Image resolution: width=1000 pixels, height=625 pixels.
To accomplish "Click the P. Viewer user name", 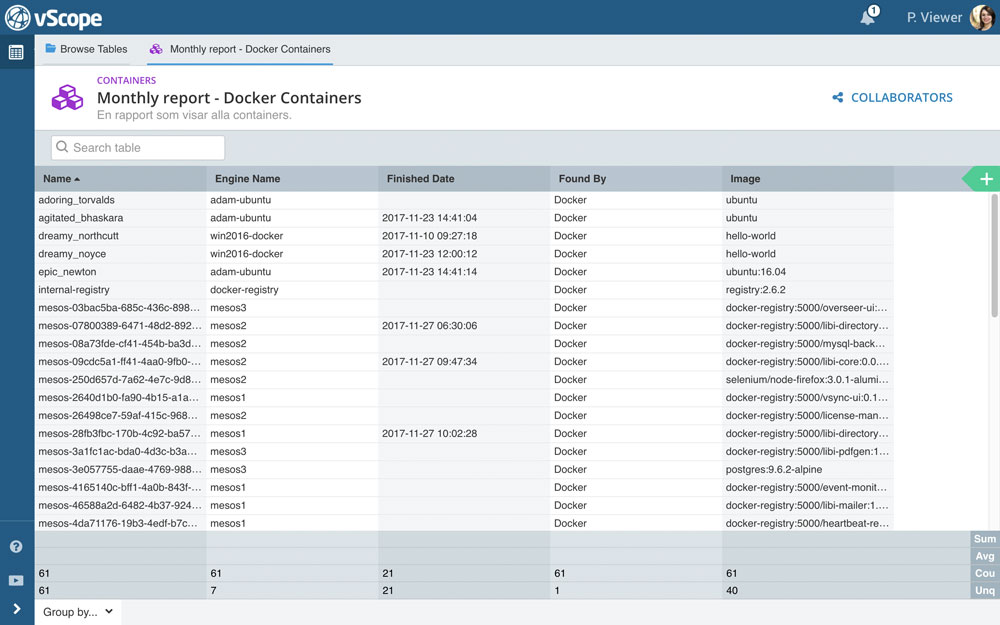I will click(934, 18).
